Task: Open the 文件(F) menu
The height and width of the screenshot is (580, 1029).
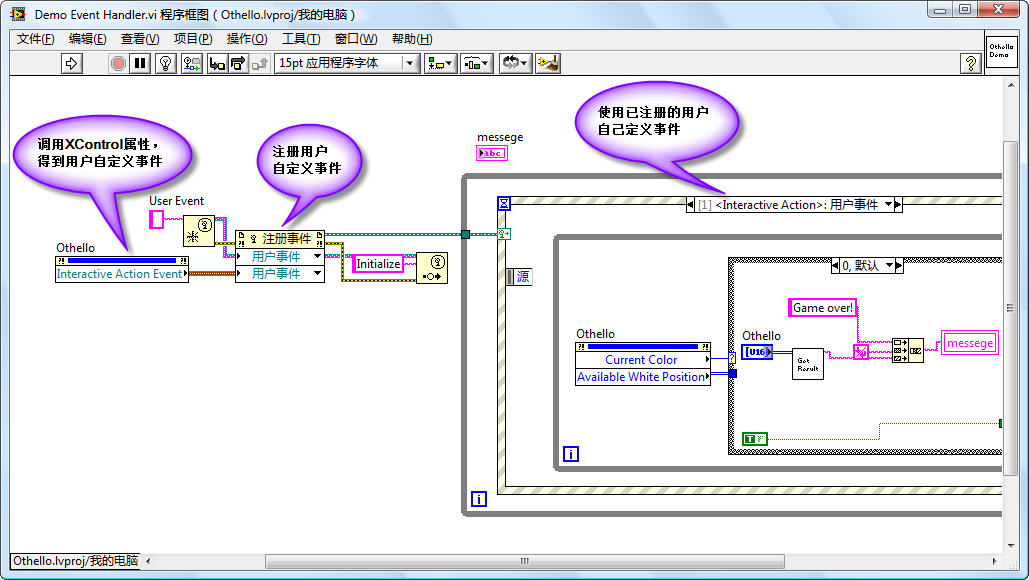Action: [x=36, y=39]
